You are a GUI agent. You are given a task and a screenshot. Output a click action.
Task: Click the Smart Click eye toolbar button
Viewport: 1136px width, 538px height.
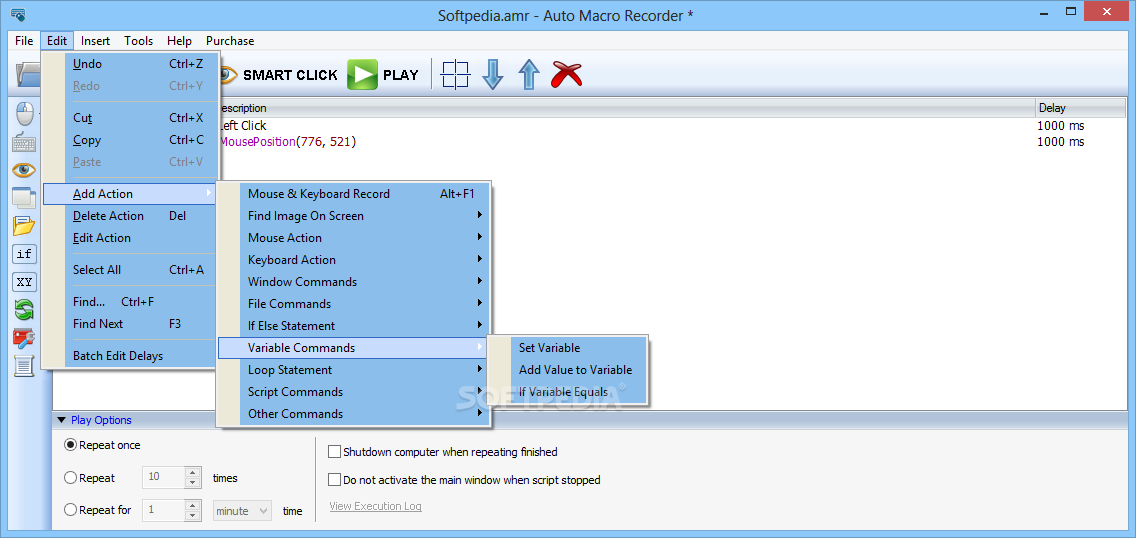(279, 75)
